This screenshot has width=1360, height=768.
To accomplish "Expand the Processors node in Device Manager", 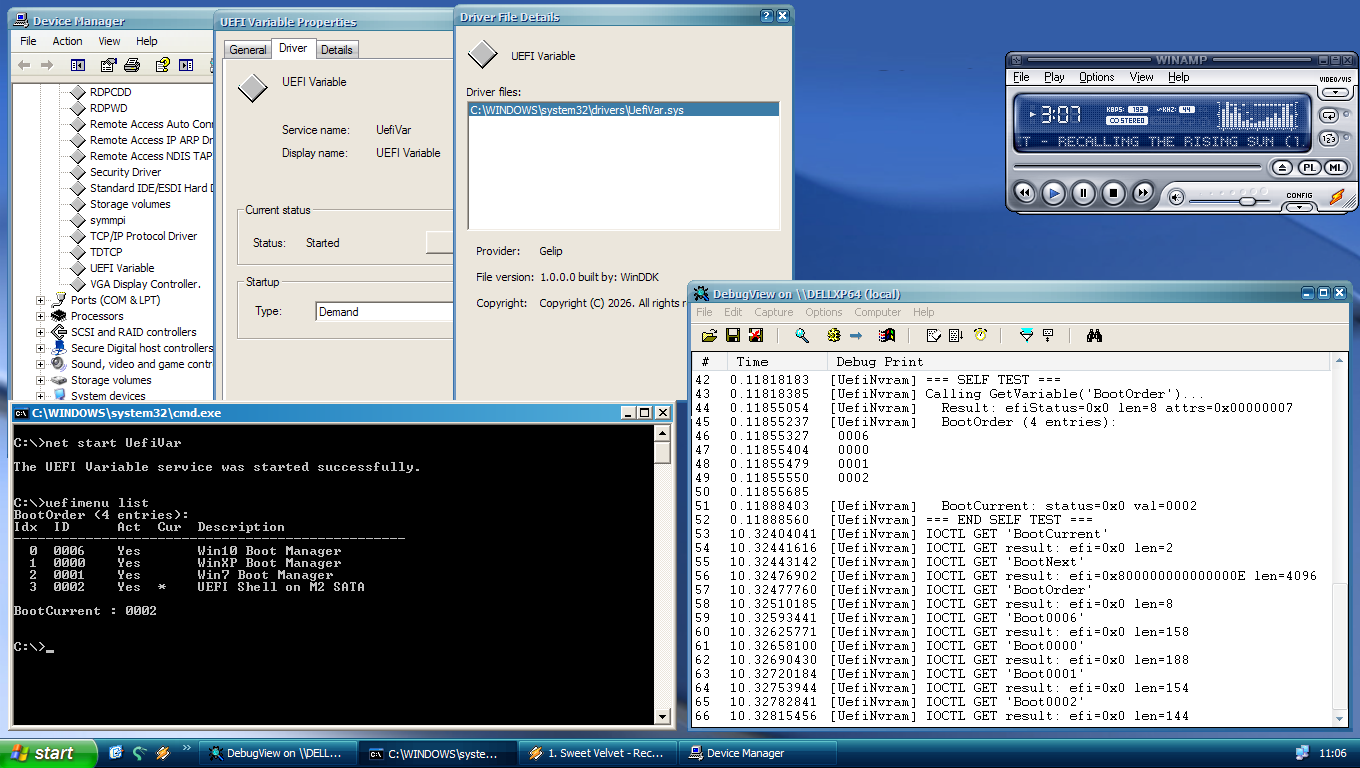I will pyautogui.click(x=41, y=316).
